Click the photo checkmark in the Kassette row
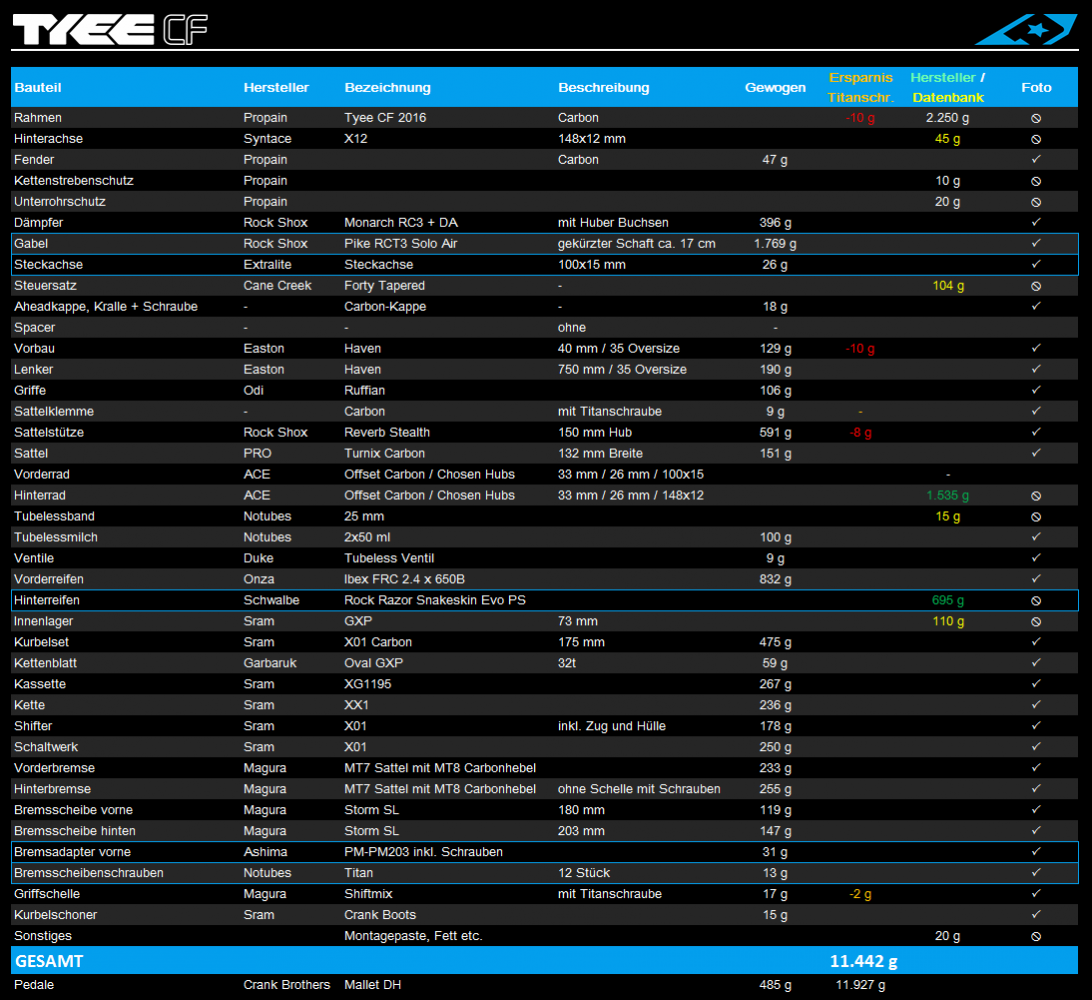The width and height of the screenshot is (1092, 1000). (x=1036, y=684)
